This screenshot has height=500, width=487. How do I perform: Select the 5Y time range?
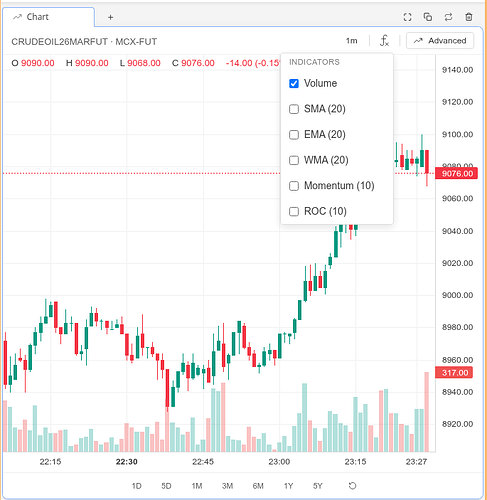tap(318, 486)
